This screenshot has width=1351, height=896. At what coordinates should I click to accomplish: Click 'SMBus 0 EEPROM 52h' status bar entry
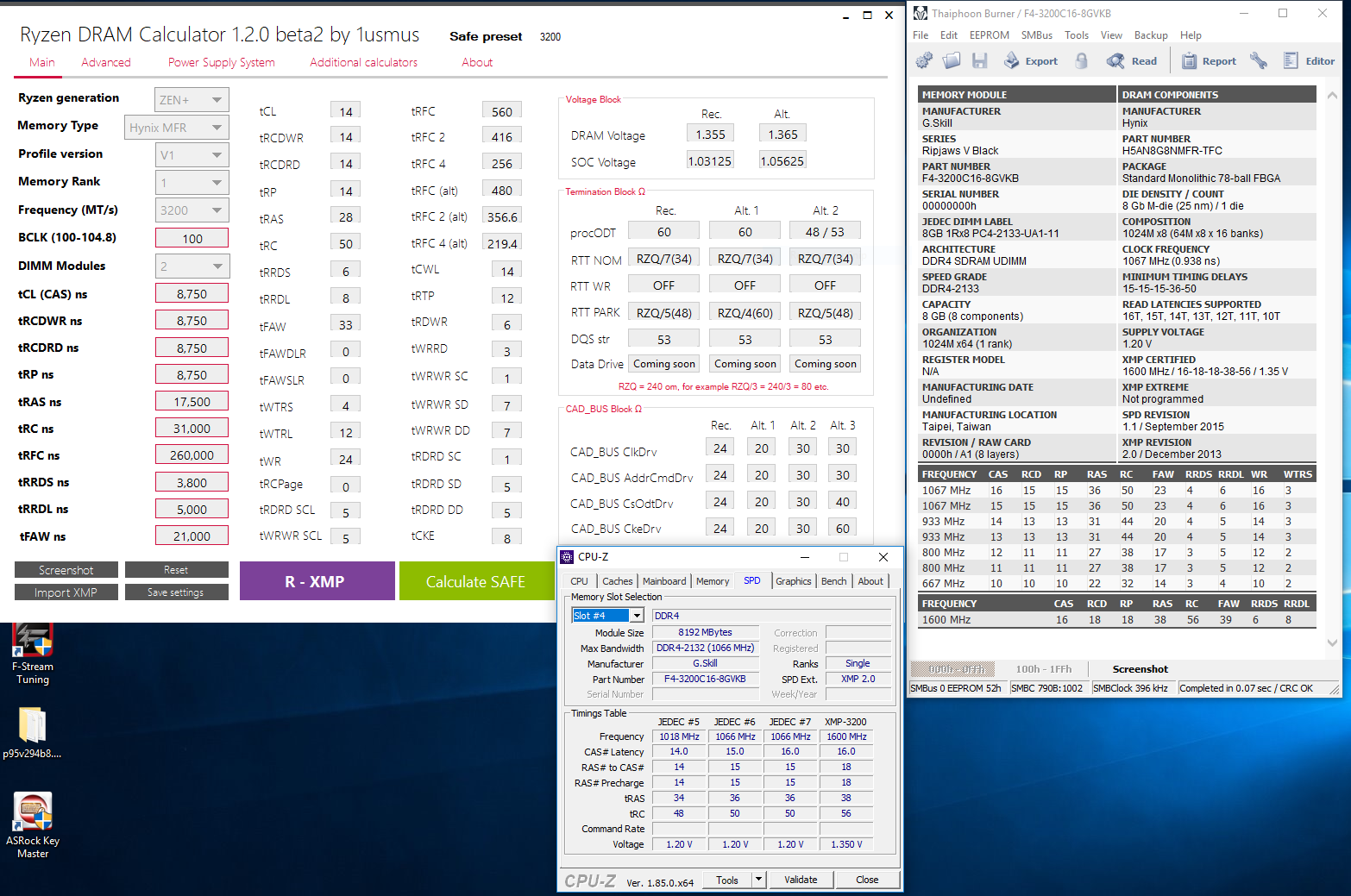956,688
